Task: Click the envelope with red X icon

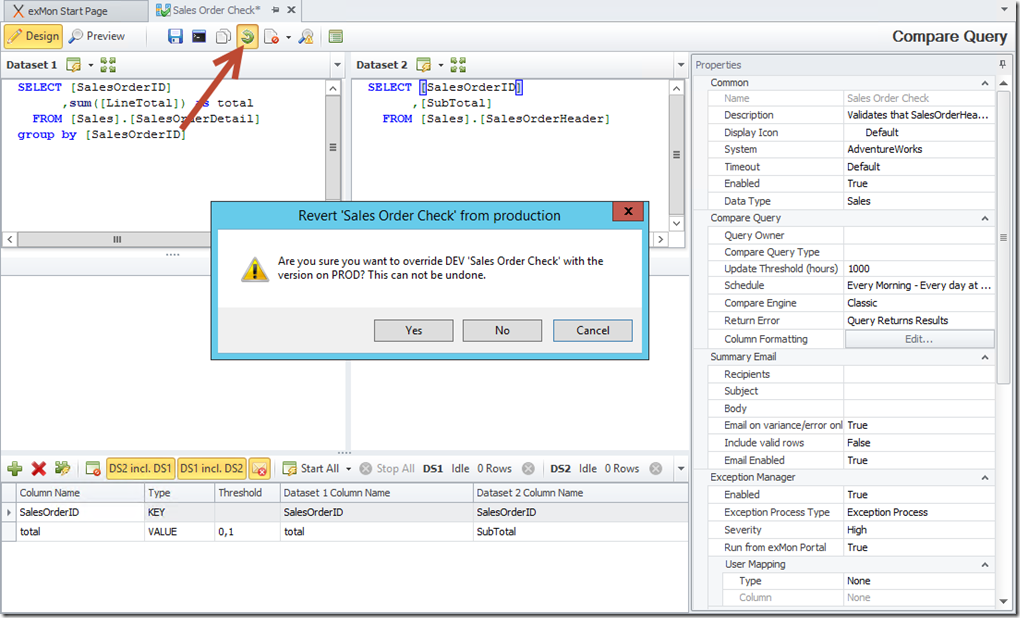Action: pos(260,468)
